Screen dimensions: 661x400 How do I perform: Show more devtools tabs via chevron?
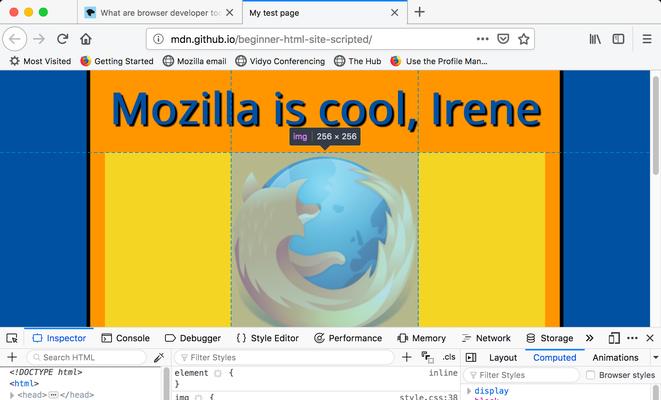click(x=589, y=338)
